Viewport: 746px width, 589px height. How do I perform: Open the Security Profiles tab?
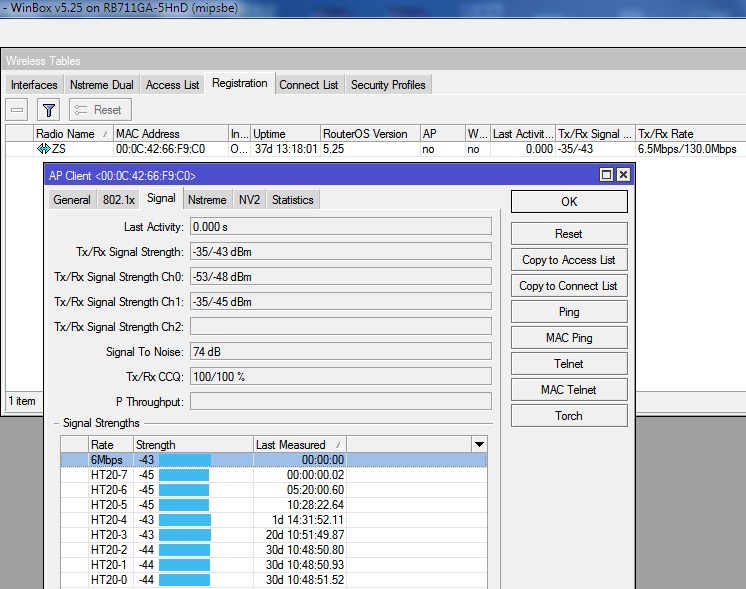[x=388, y=85]
